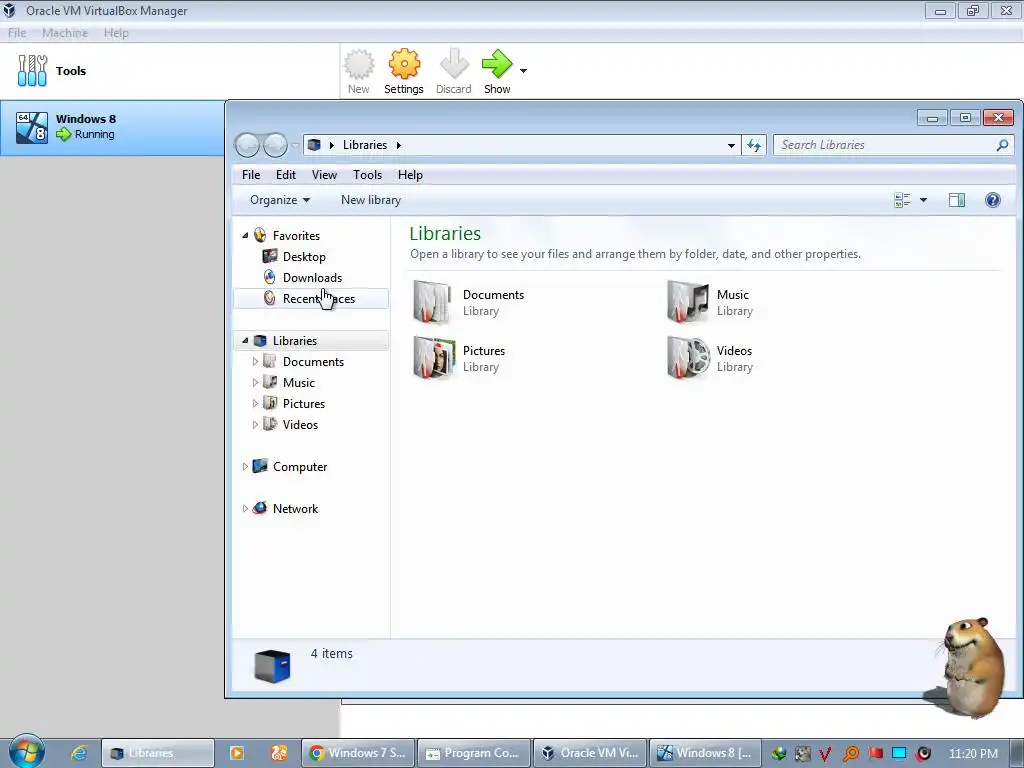Open the view options dropdown arrow

click(923, 200)
